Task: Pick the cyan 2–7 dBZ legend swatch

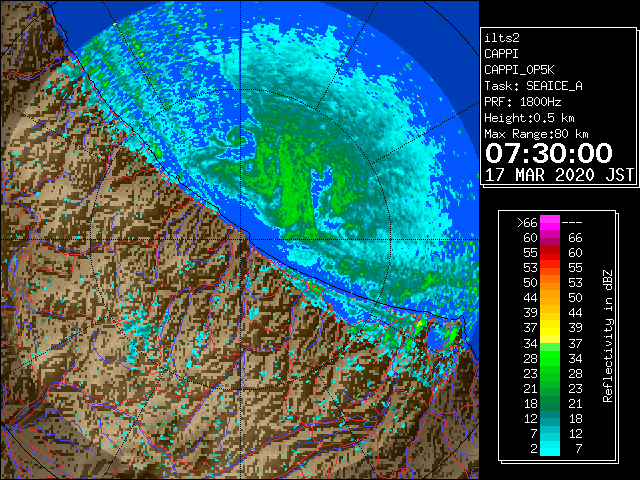Action: 550,449
